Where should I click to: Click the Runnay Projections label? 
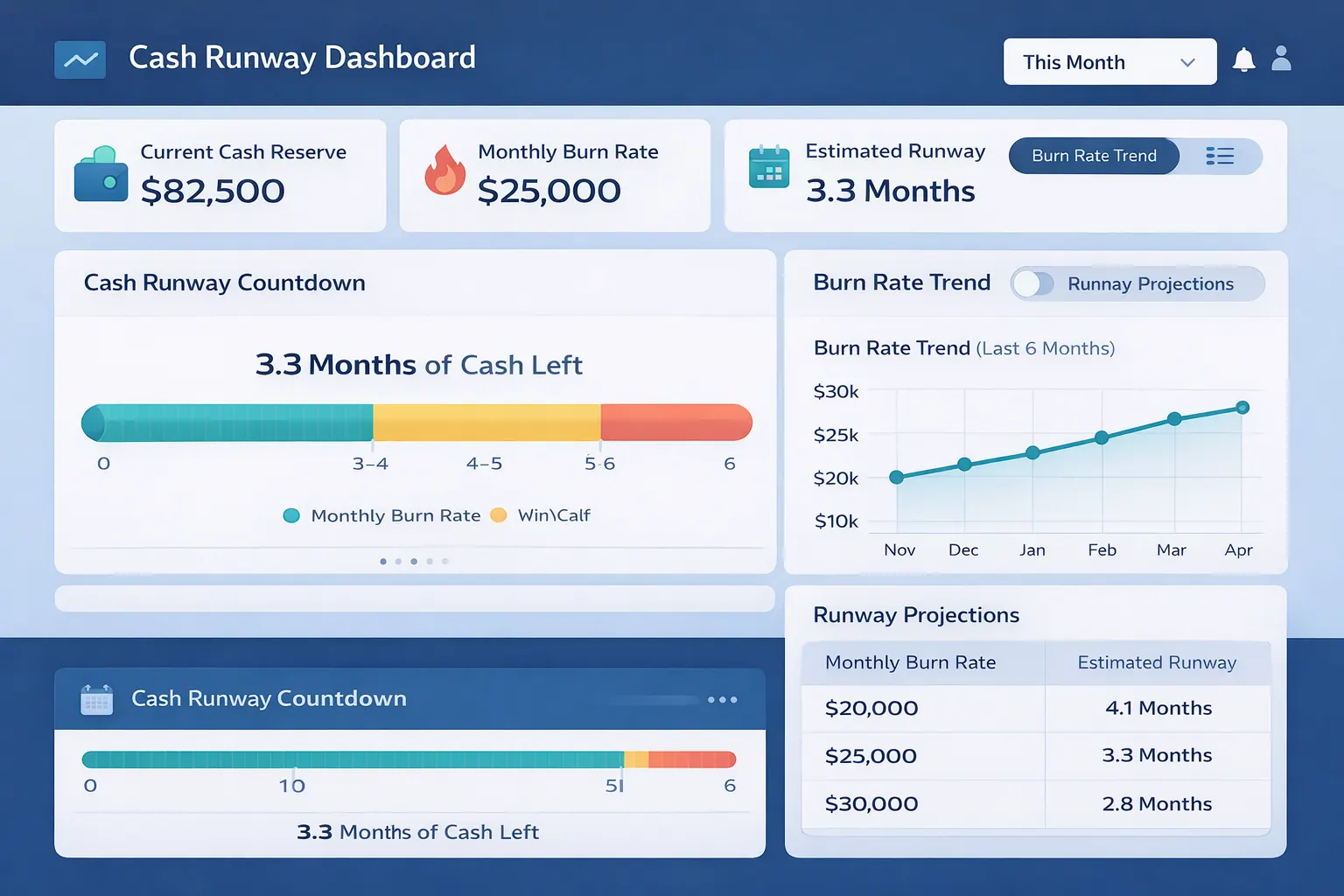(x=1151, y=284)
